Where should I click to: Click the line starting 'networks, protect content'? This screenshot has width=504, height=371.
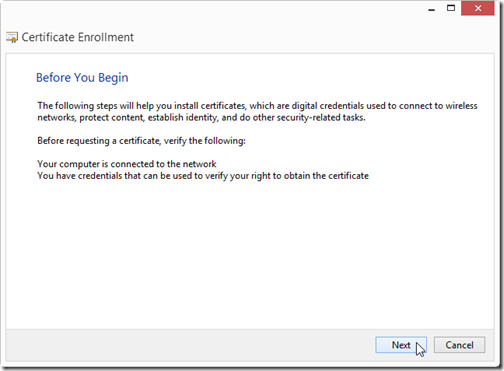click(x=201, y=117)
